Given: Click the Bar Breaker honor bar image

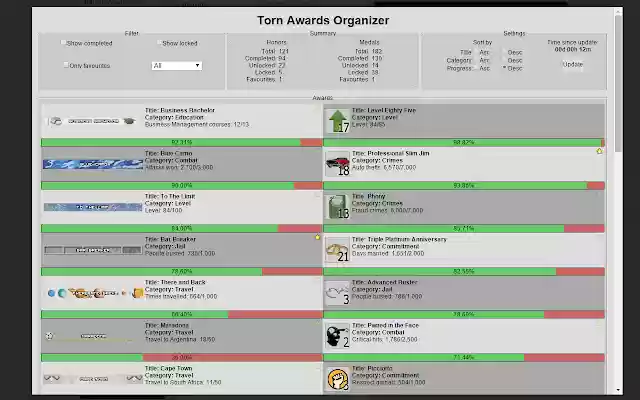Looking at the screenshot, I should point(93,250).
